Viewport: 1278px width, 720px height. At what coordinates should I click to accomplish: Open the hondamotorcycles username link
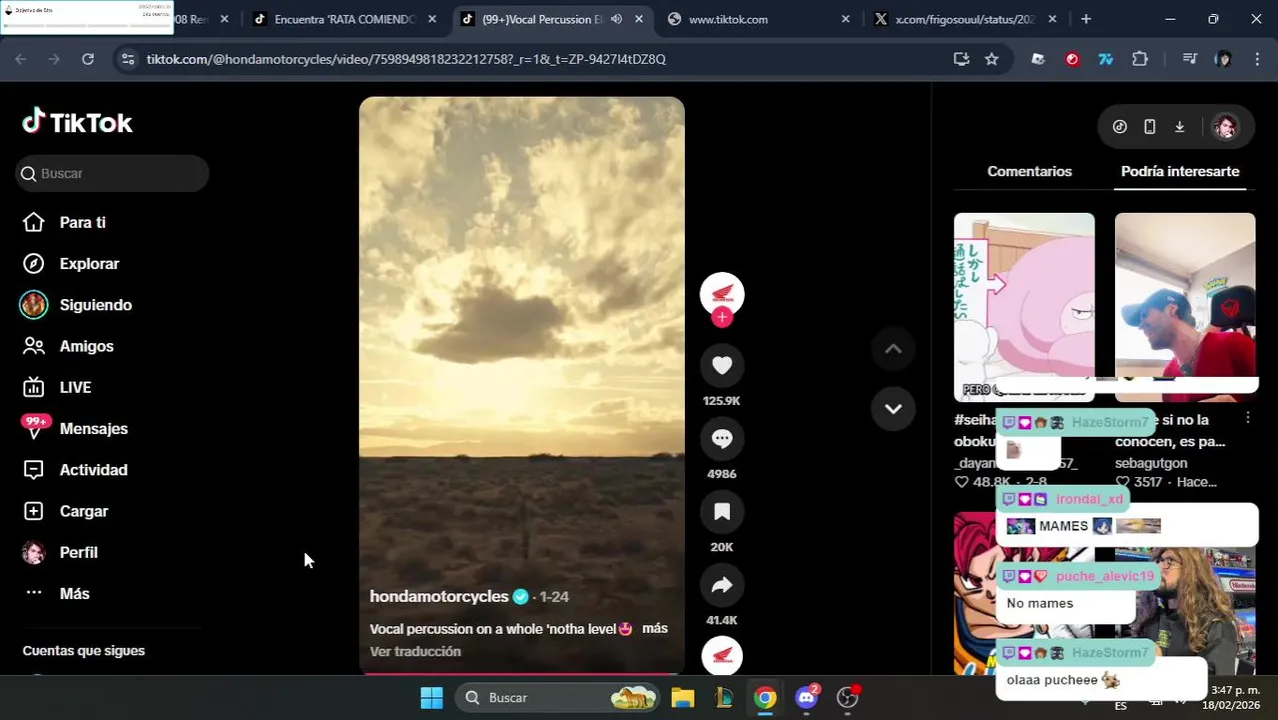click(x=439, y=596)
